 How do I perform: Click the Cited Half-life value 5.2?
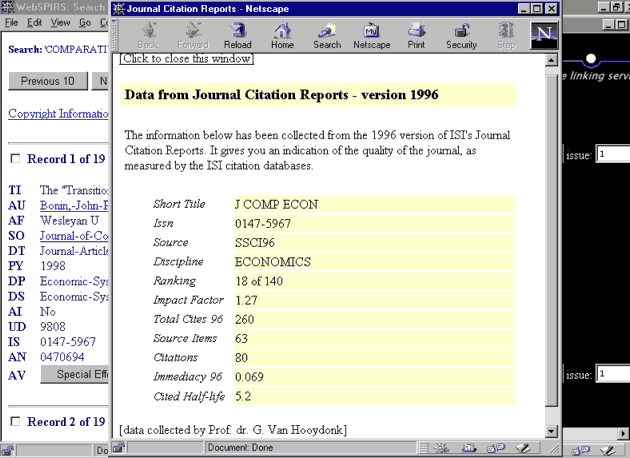tap(243, 397)
